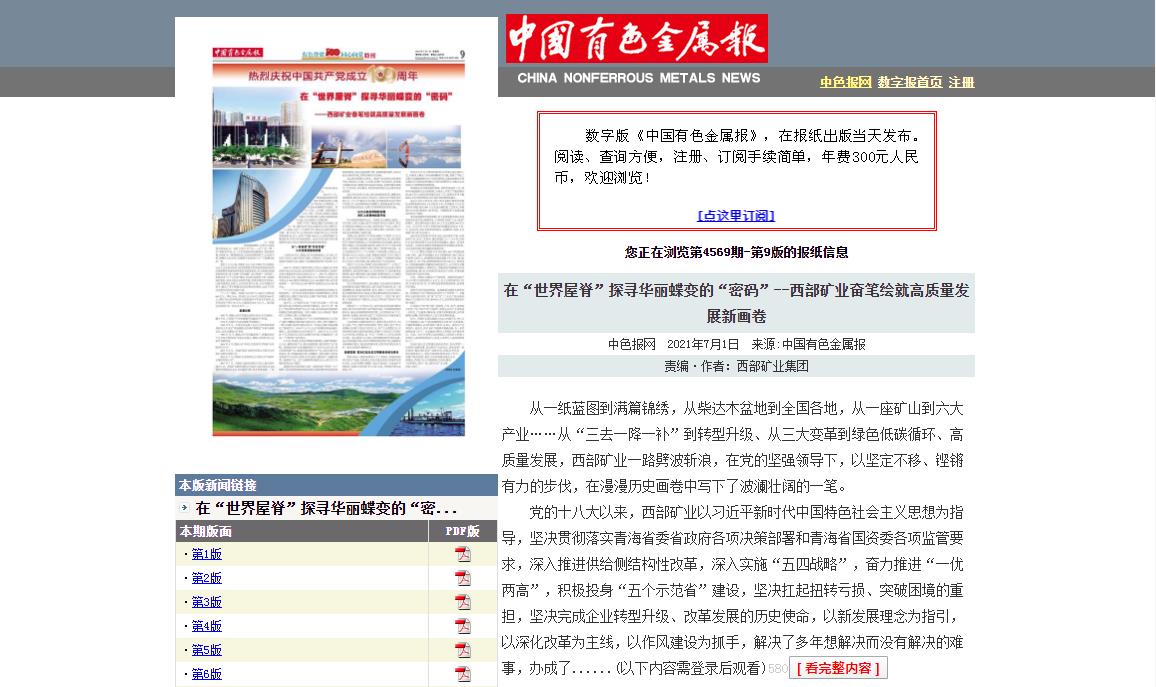This screenshot has width=1156, height=687.
Task: Click the 责编 · 作者: 西部矿业集团 line
Action: (x=737, y=366)
